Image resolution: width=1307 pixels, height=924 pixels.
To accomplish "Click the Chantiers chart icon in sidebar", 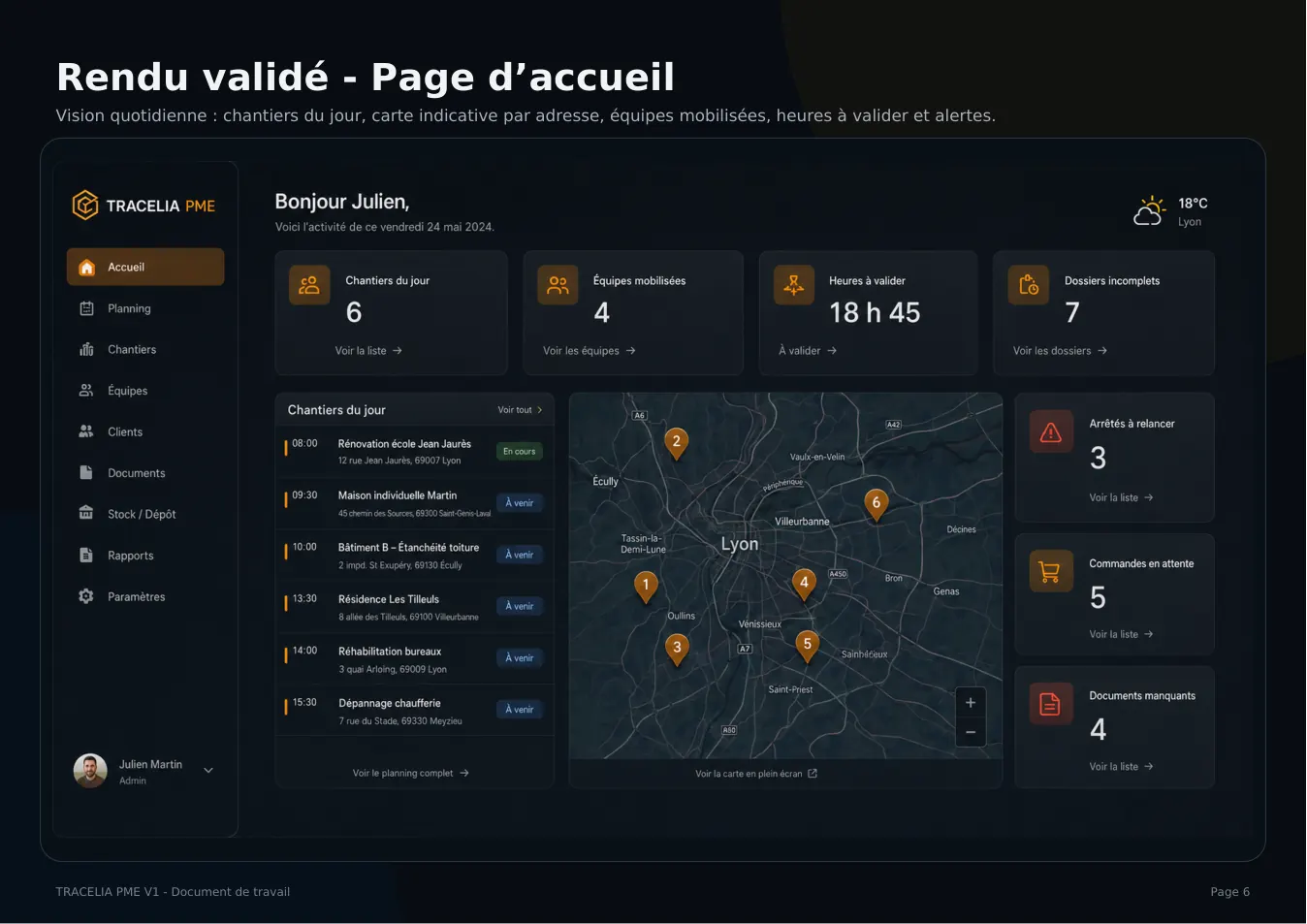I will click(86, 349).
